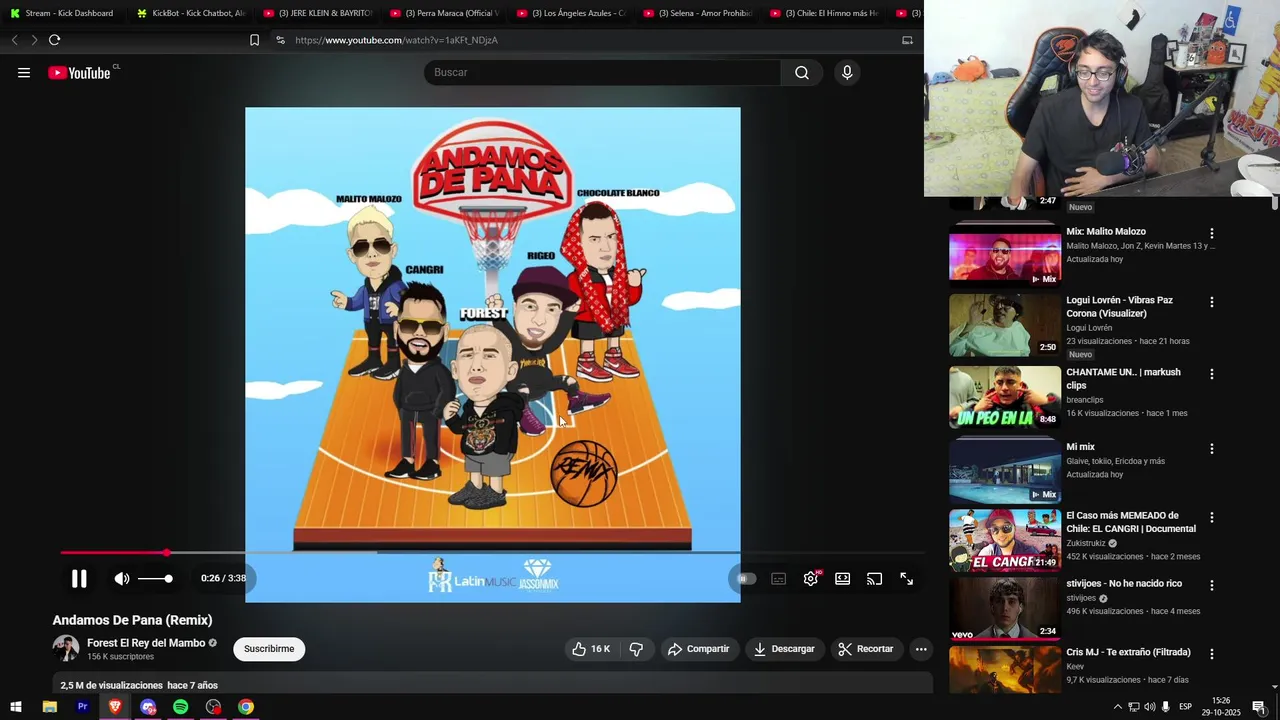The image size is (1280, 720).
Task: Dislike the video with the thumbs-down icon
Action: click(636, 649)
